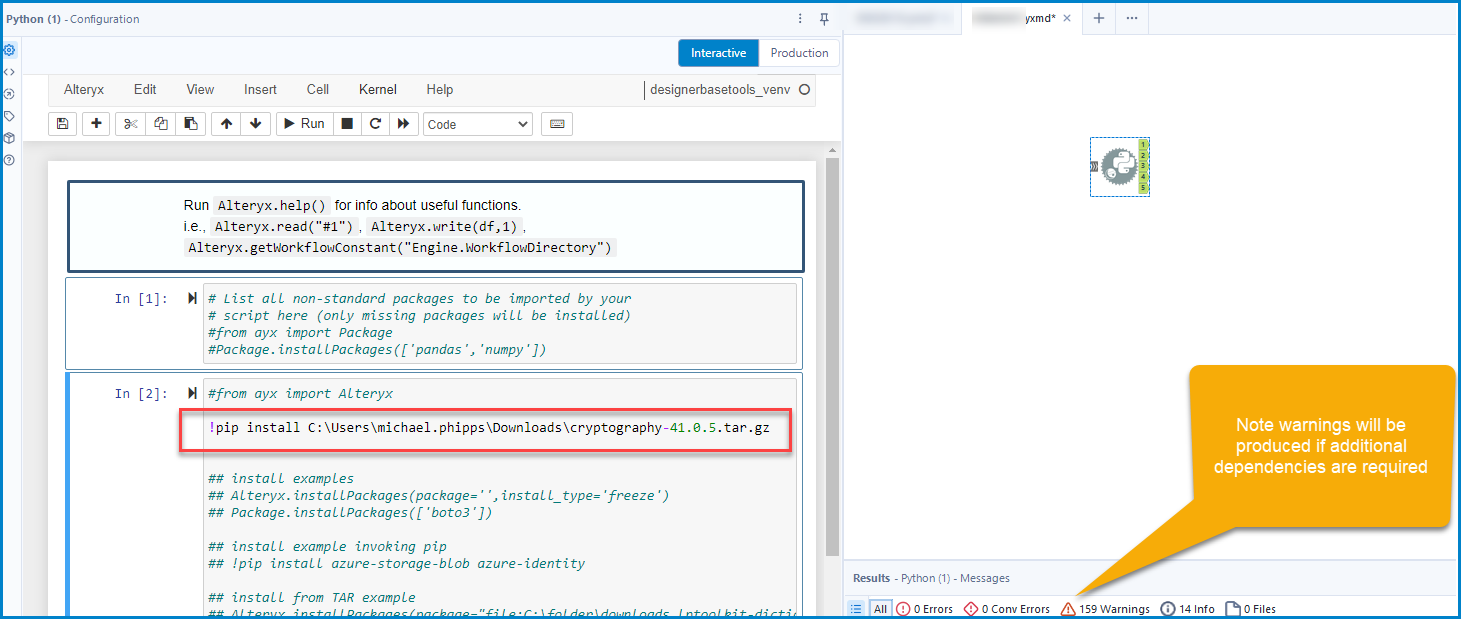Restart the kernel with circular arrow icon
The height and width of the screenshot is (619, 1461).
(375, 124)
